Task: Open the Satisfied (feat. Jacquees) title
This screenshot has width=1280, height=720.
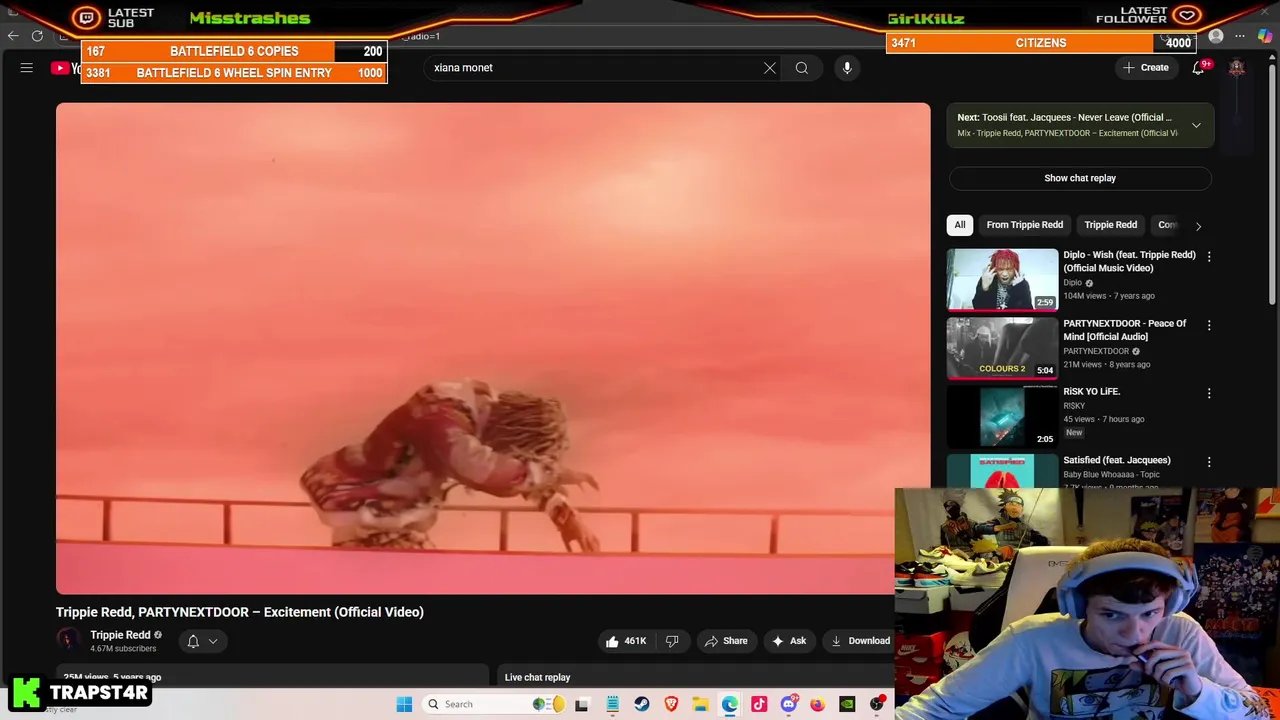Action: (x=1117, y=460)
